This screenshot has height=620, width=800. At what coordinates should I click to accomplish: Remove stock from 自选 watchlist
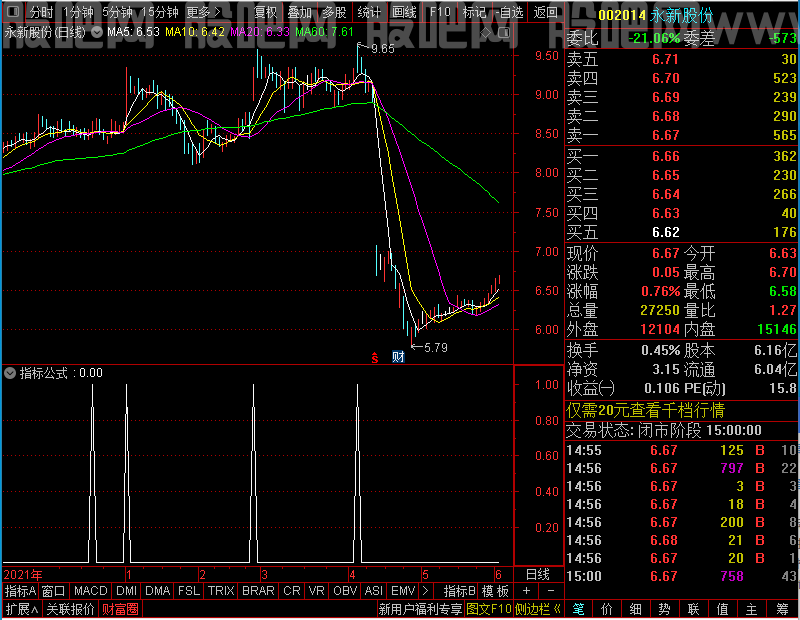tap(510, 12)
